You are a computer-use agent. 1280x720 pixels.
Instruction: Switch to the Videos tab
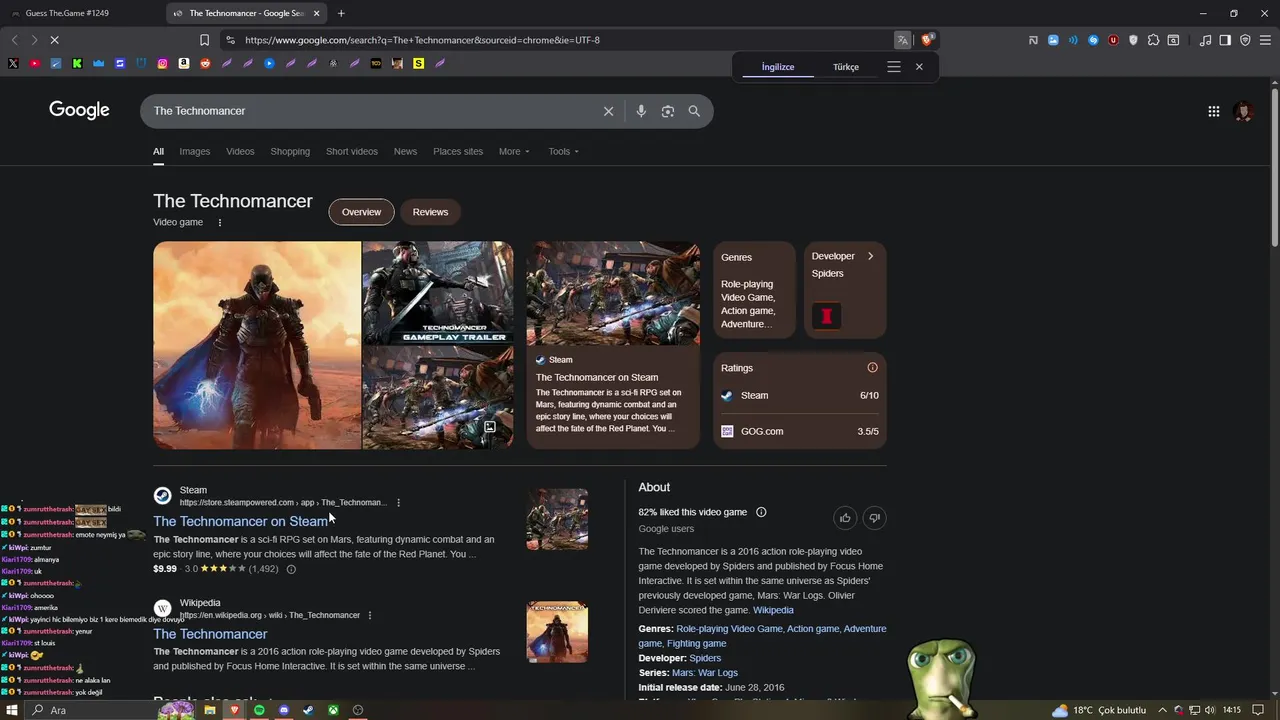[x=240, y=152]
